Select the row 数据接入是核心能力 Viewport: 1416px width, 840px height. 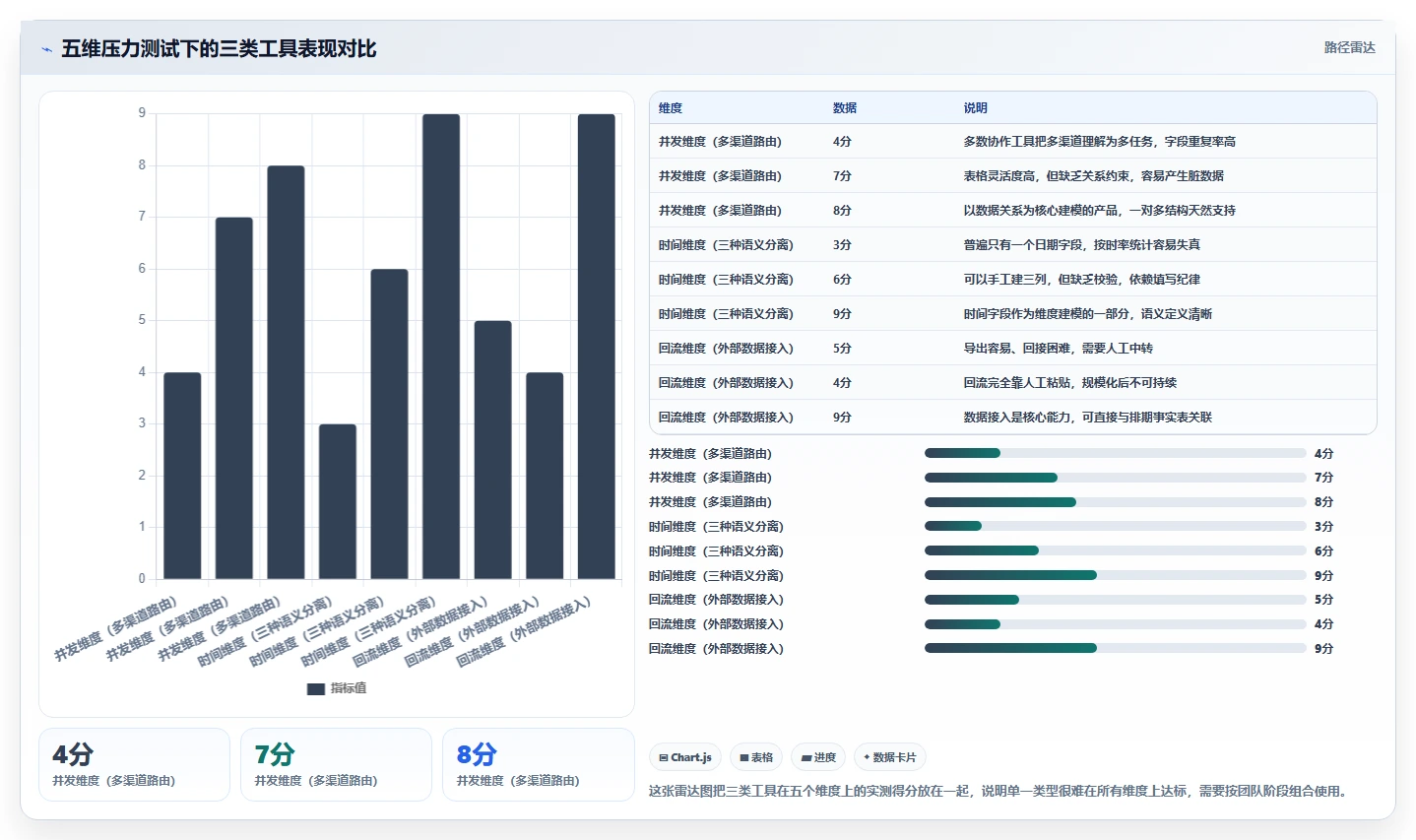[x=1012, y=418]
